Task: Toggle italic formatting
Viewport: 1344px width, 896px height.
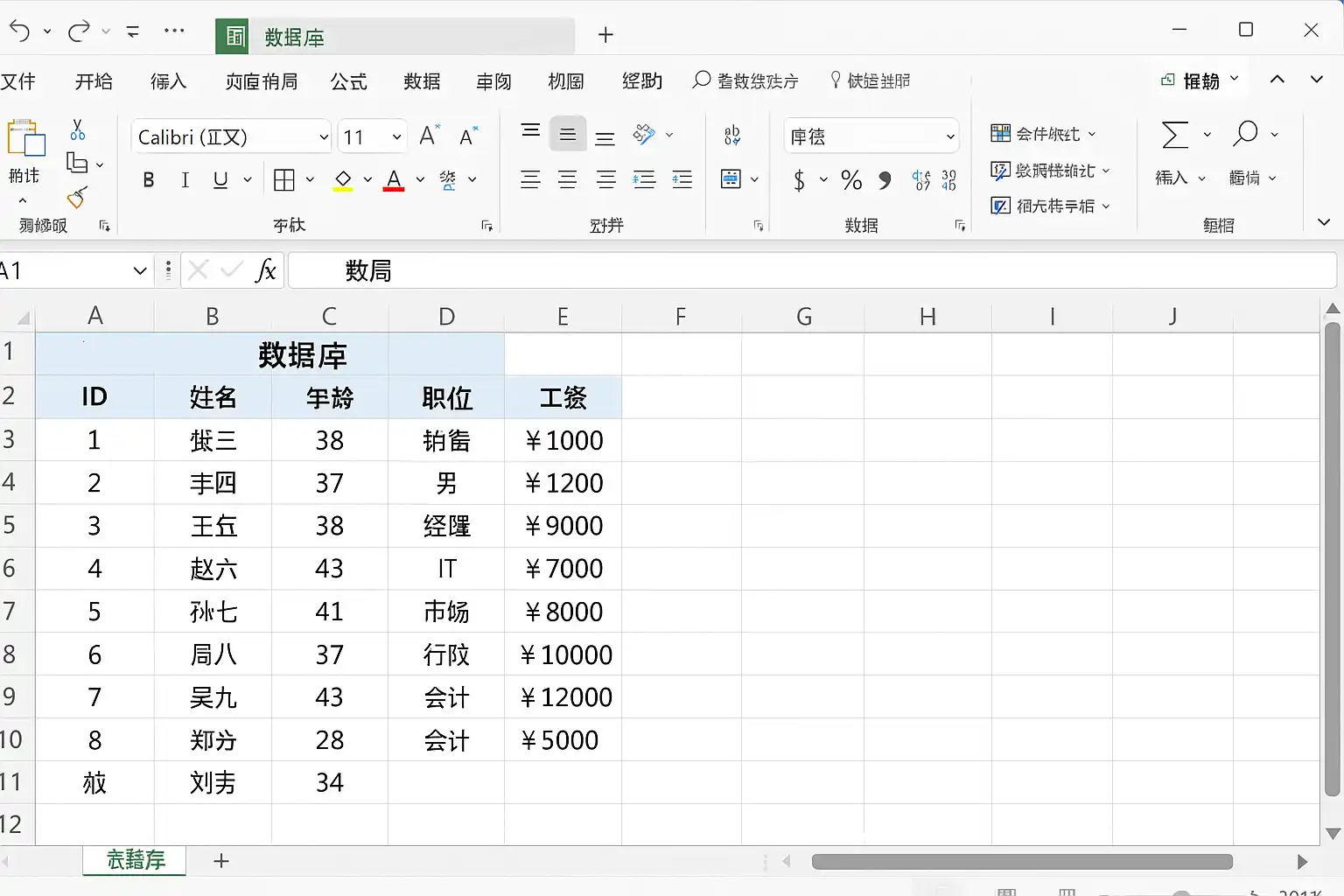Action: pos(185,180)
